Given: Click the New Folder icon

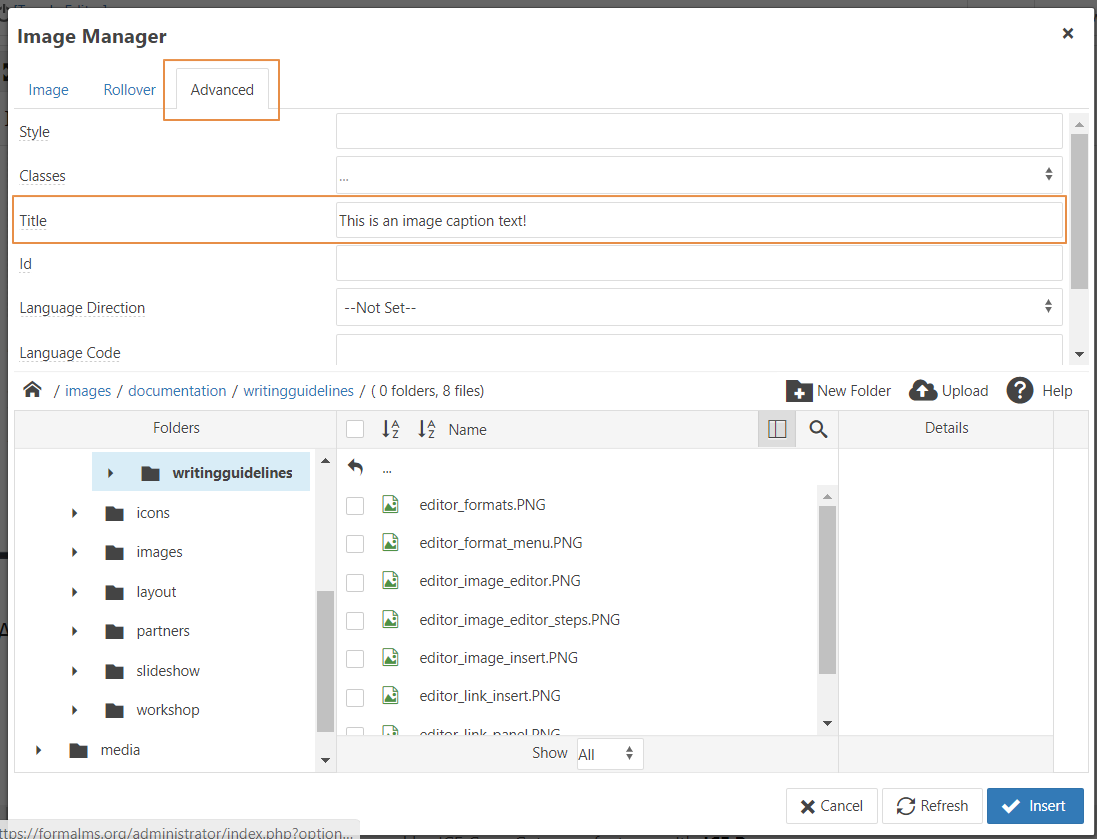Looking at the screenshot, I should point(799,391).
